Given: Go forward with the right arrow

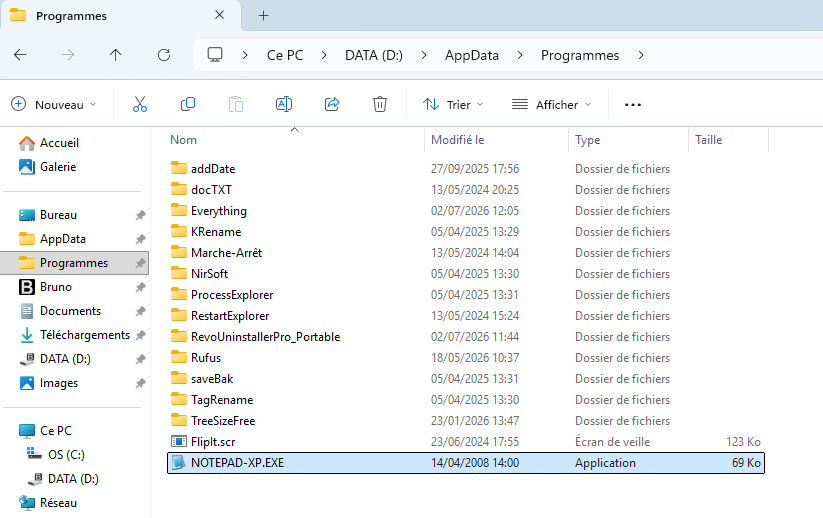Looking at the screenshot, I should [x=68, y=55].
